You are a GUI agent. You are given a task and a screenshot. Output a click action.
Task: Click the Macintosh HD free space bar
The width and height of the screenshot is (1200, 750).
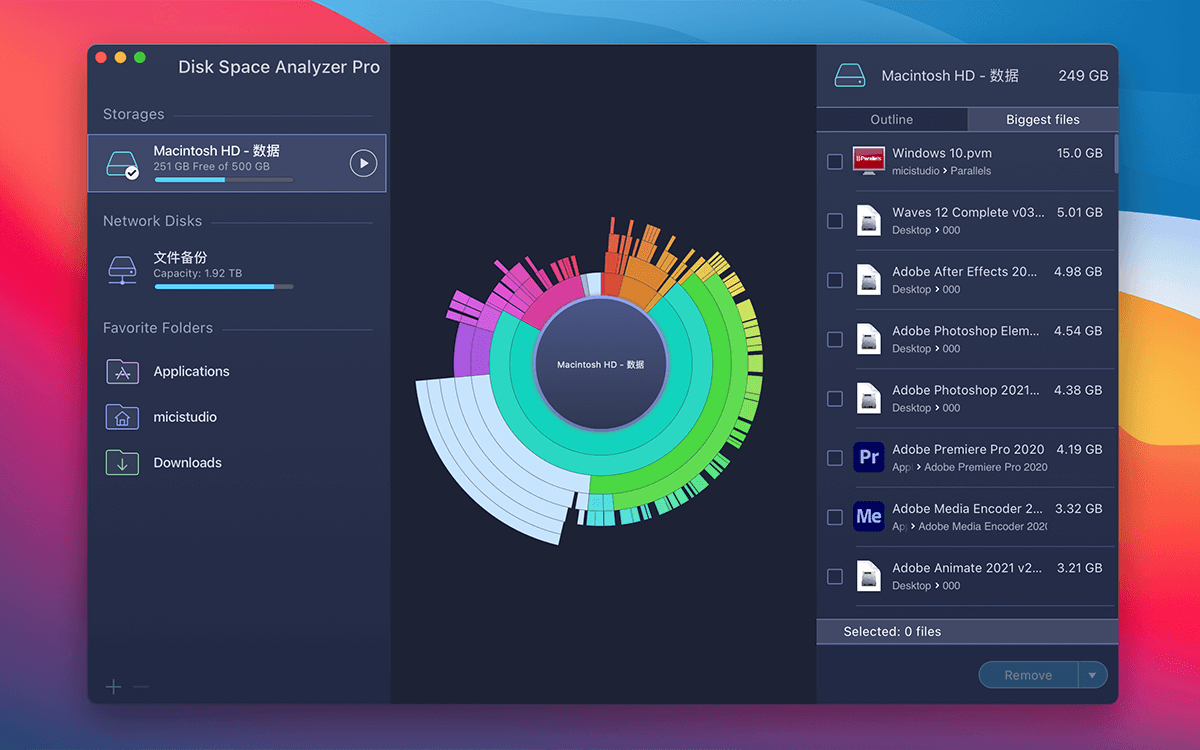click(224, 180)
